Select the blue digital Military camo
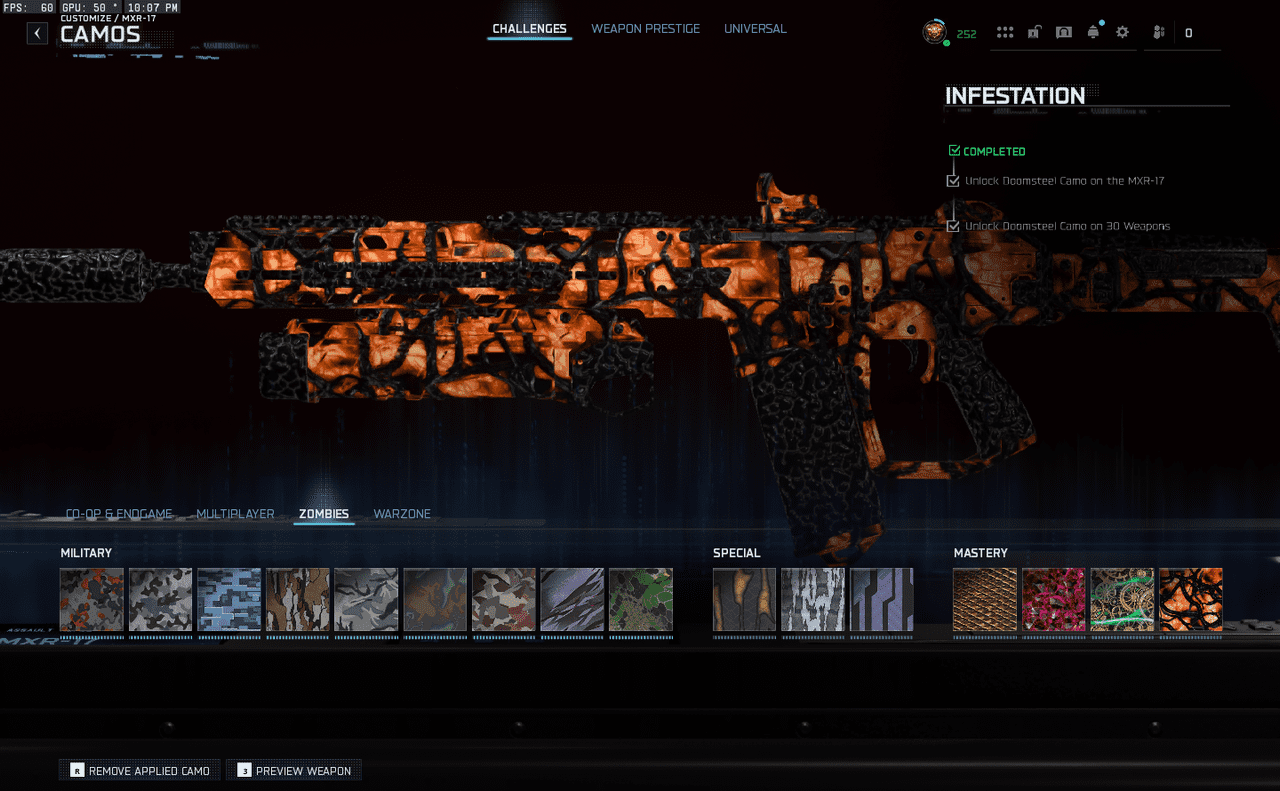The height and width of the screenshot is (791, 1280). 229,600
